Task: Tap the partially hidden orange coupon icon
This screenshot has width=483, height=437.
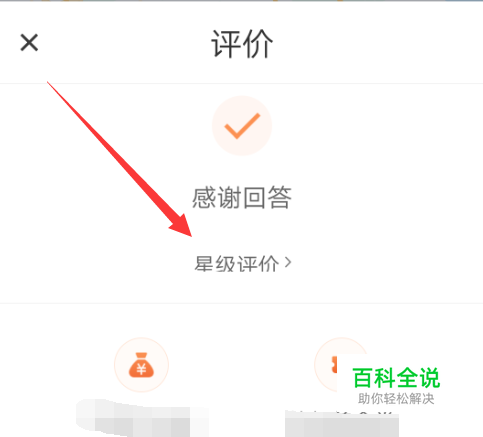Action: tap(334, 364)
